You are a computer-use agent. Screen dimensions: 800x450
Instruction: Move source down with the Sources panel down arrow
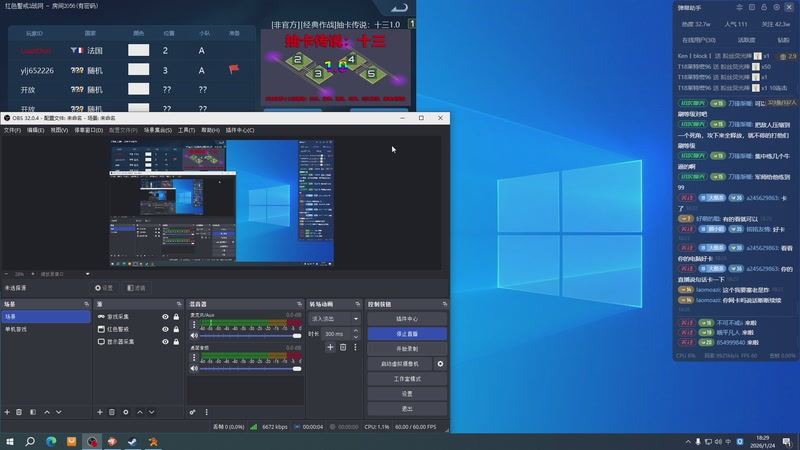pos(152,412)
